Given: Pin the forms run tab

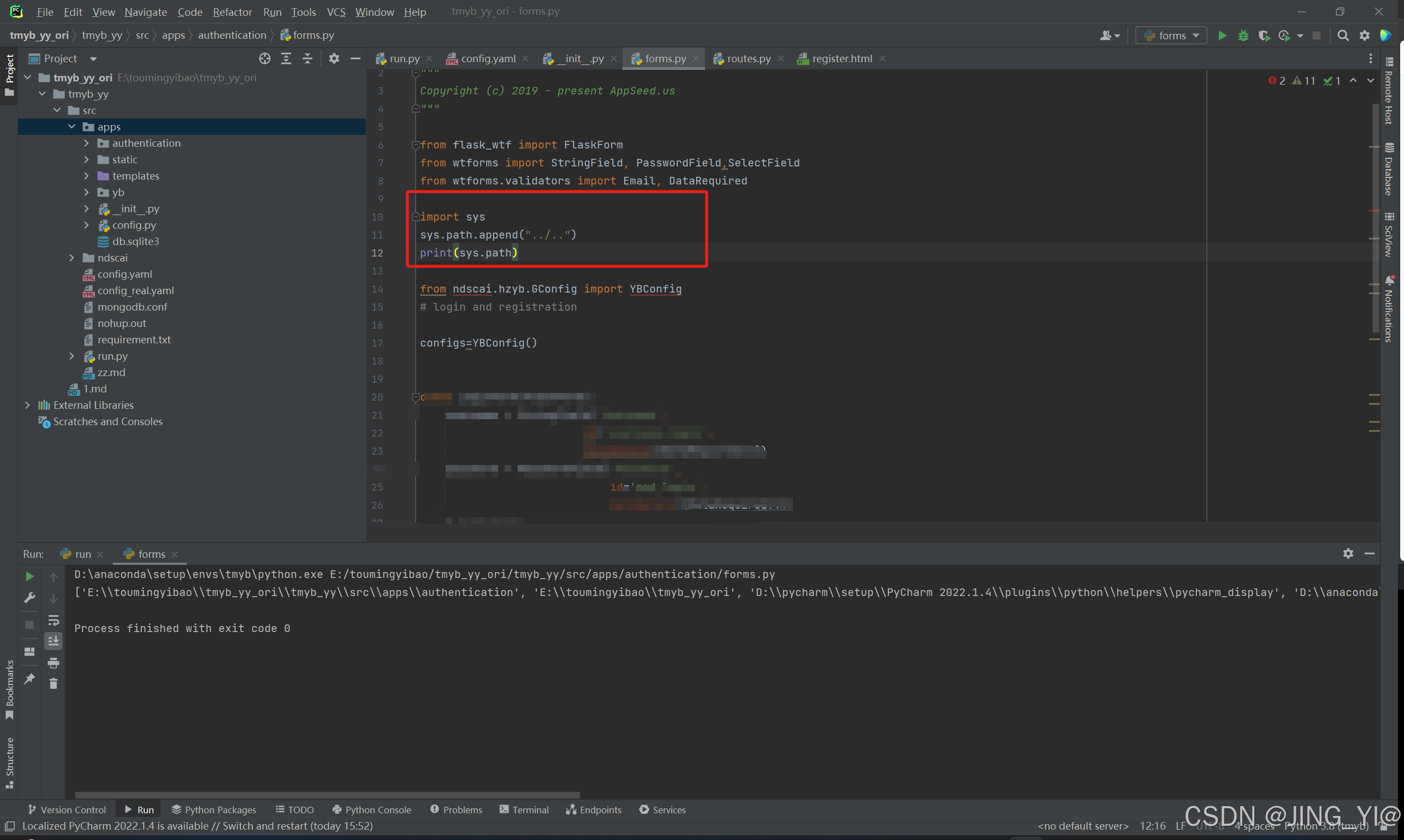Looking at the screenshot, I should coord(29,678).
